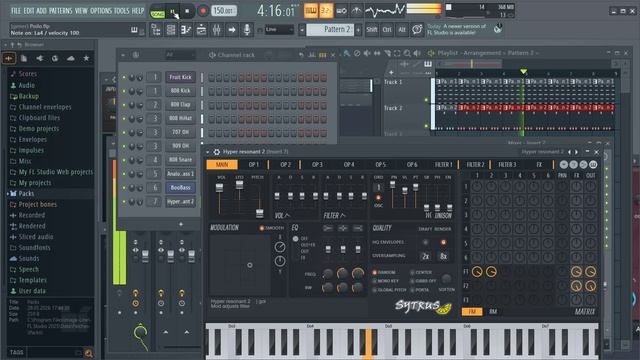Open the FILE menu

click(x=16, y=11)
